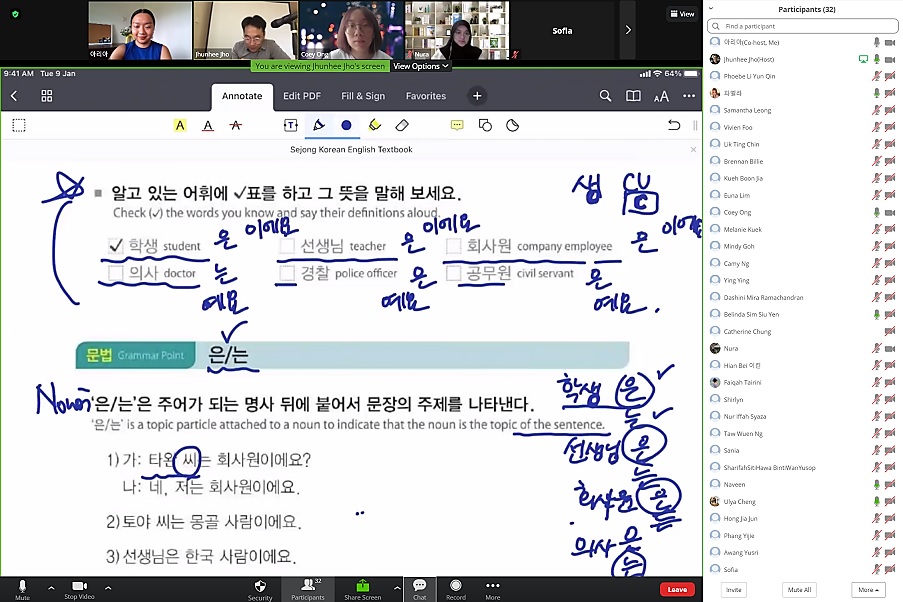Click Find a participant search field
Viewport: 903px width, 602px height.
click(802, 26)
